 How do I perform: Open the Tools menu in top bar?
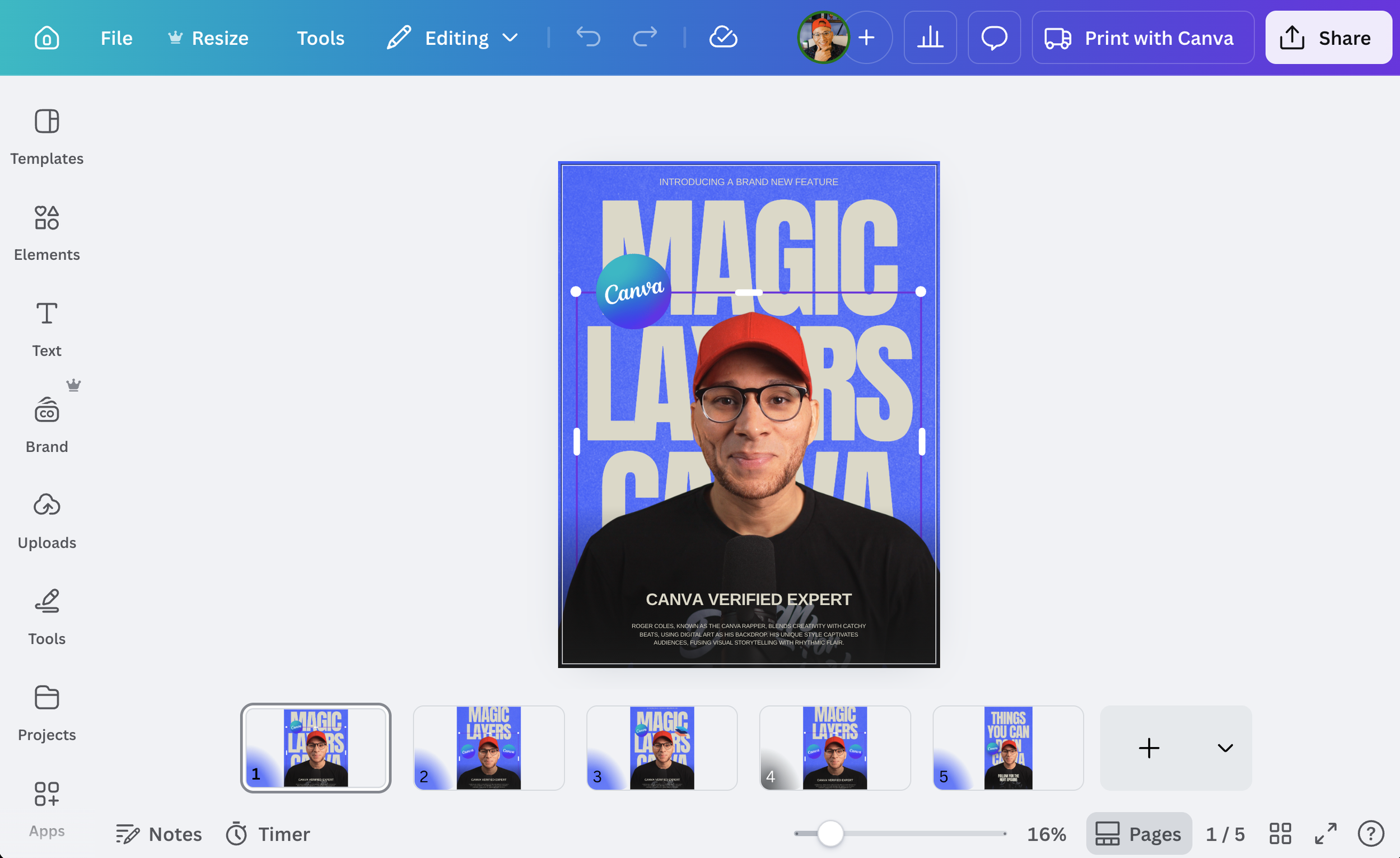point(320,38)
